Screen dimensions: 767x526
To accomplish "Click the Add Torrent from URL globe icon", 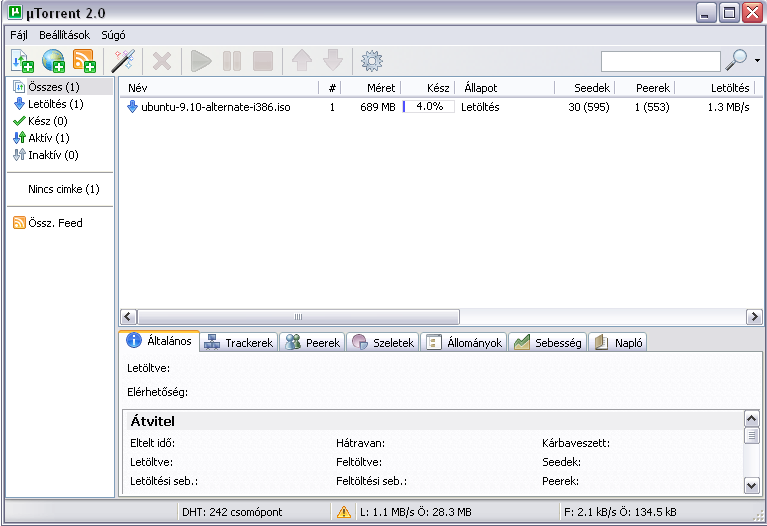I will (53, 61).
